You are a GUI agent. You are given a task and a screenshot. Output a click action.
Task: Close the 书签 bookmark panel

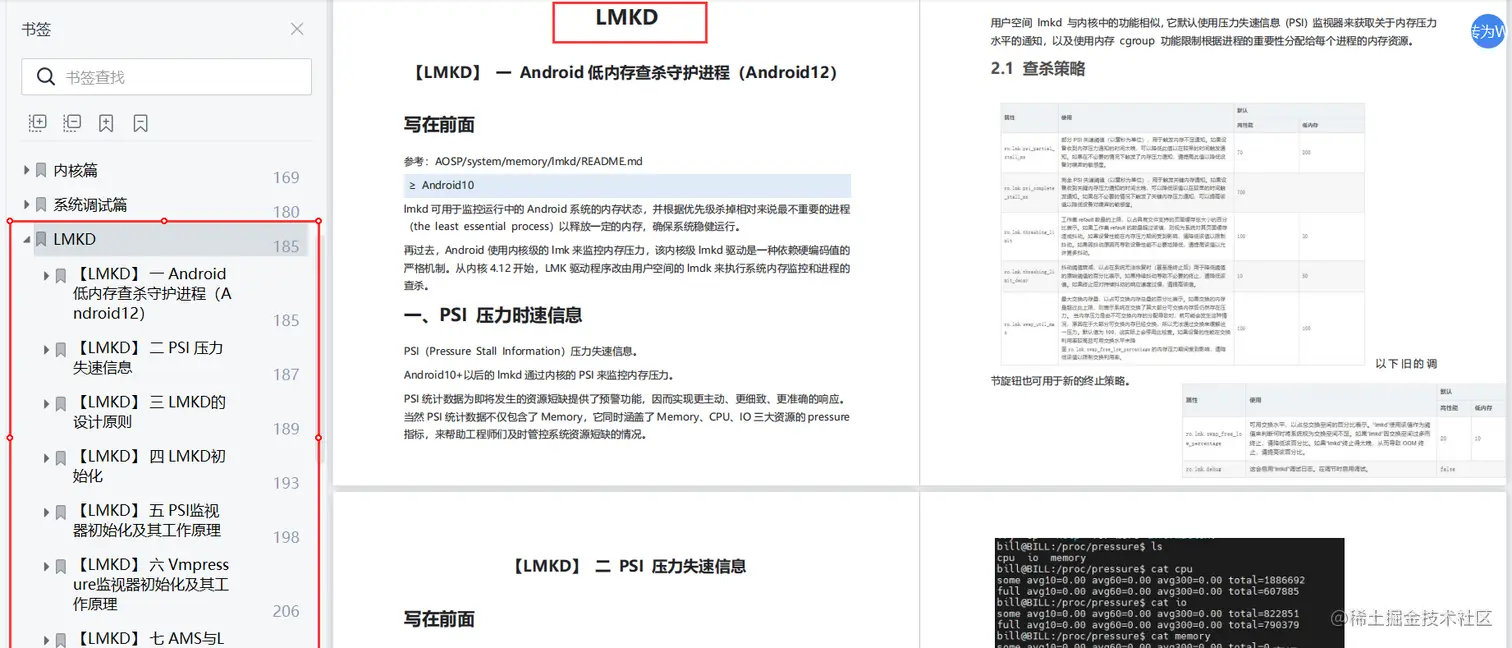click(x=296, y=29)
